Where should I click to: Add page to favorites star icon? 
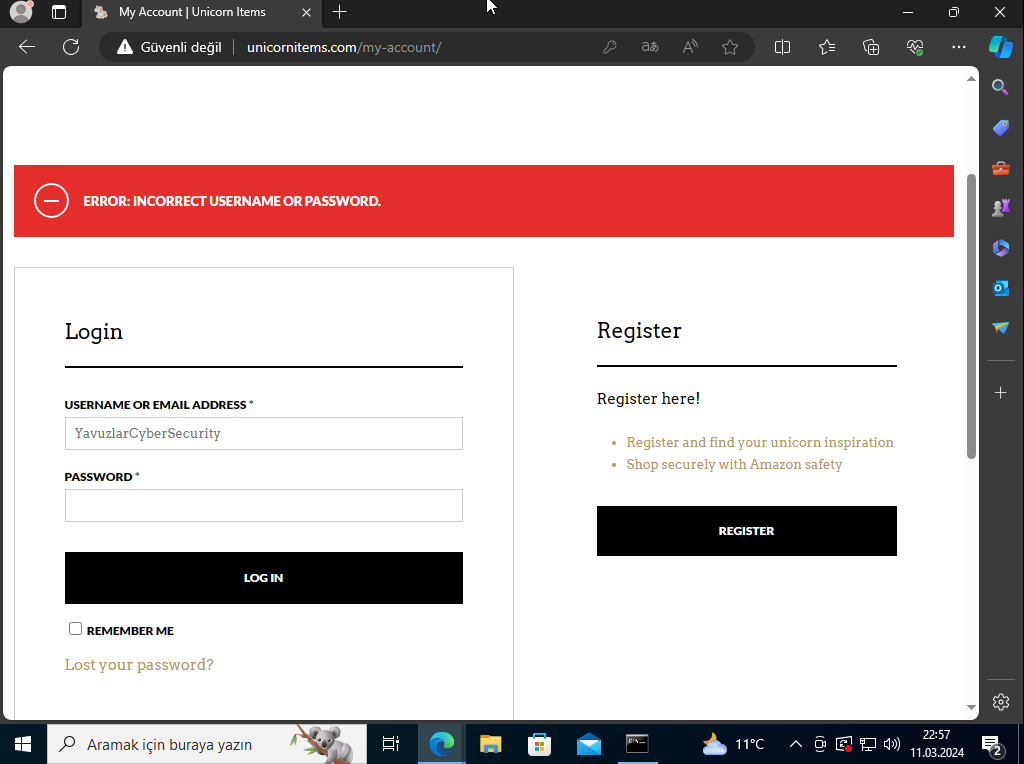[x=730, y=47]
